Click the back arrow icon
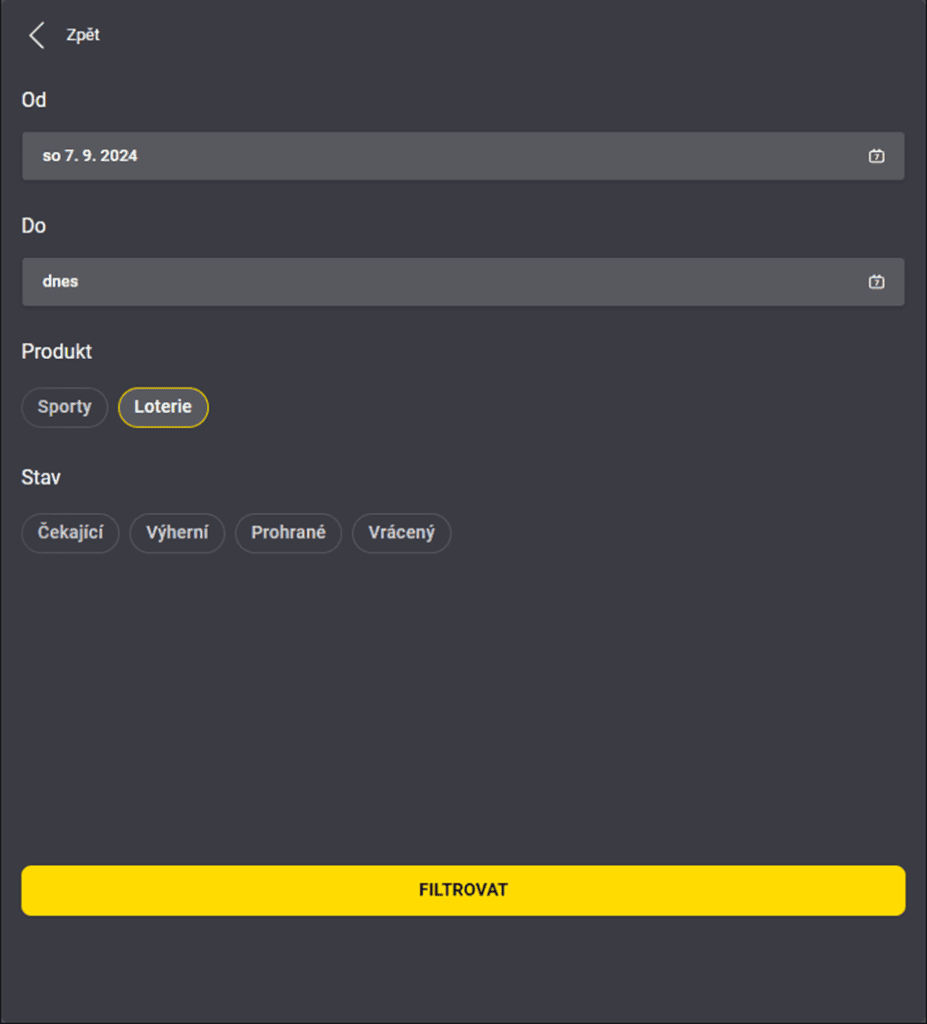 (x=37, y=35)
